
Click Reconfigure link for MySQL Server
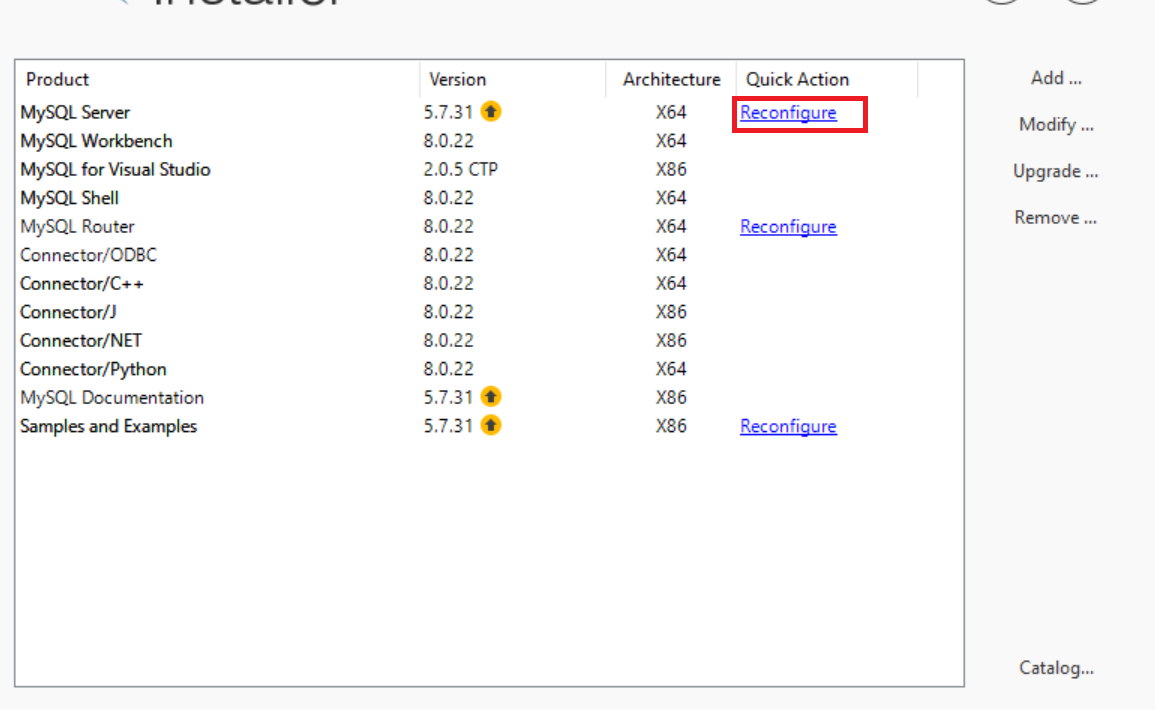click(788, 113)
